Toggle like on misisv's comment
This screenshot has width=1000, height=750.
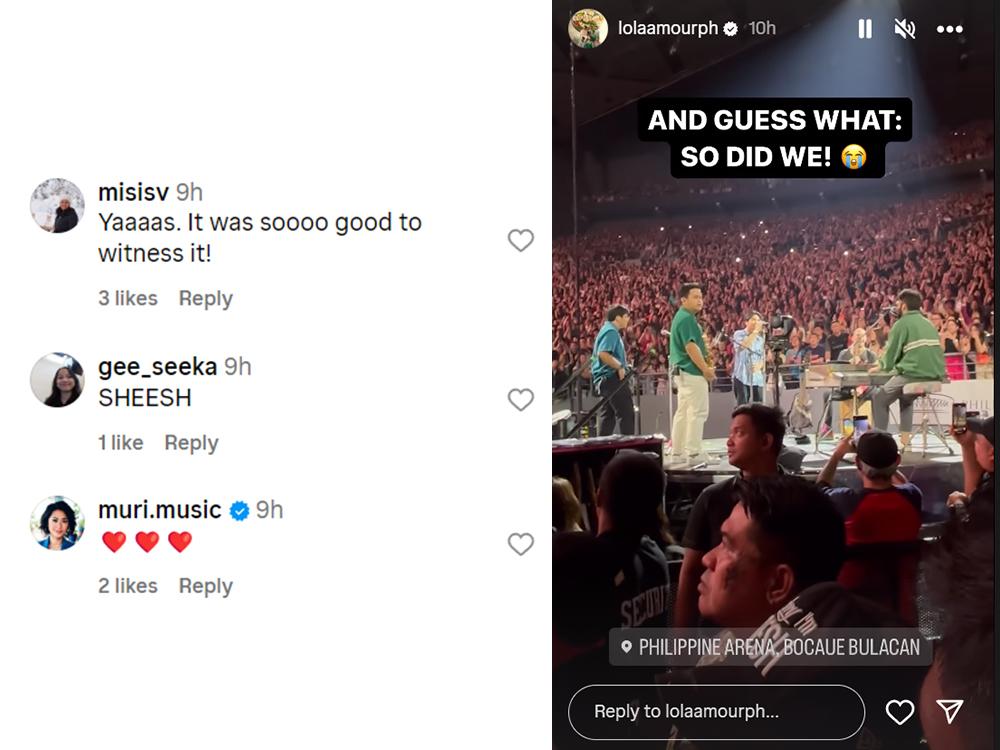pyautogui.click(x=520, y=240)
